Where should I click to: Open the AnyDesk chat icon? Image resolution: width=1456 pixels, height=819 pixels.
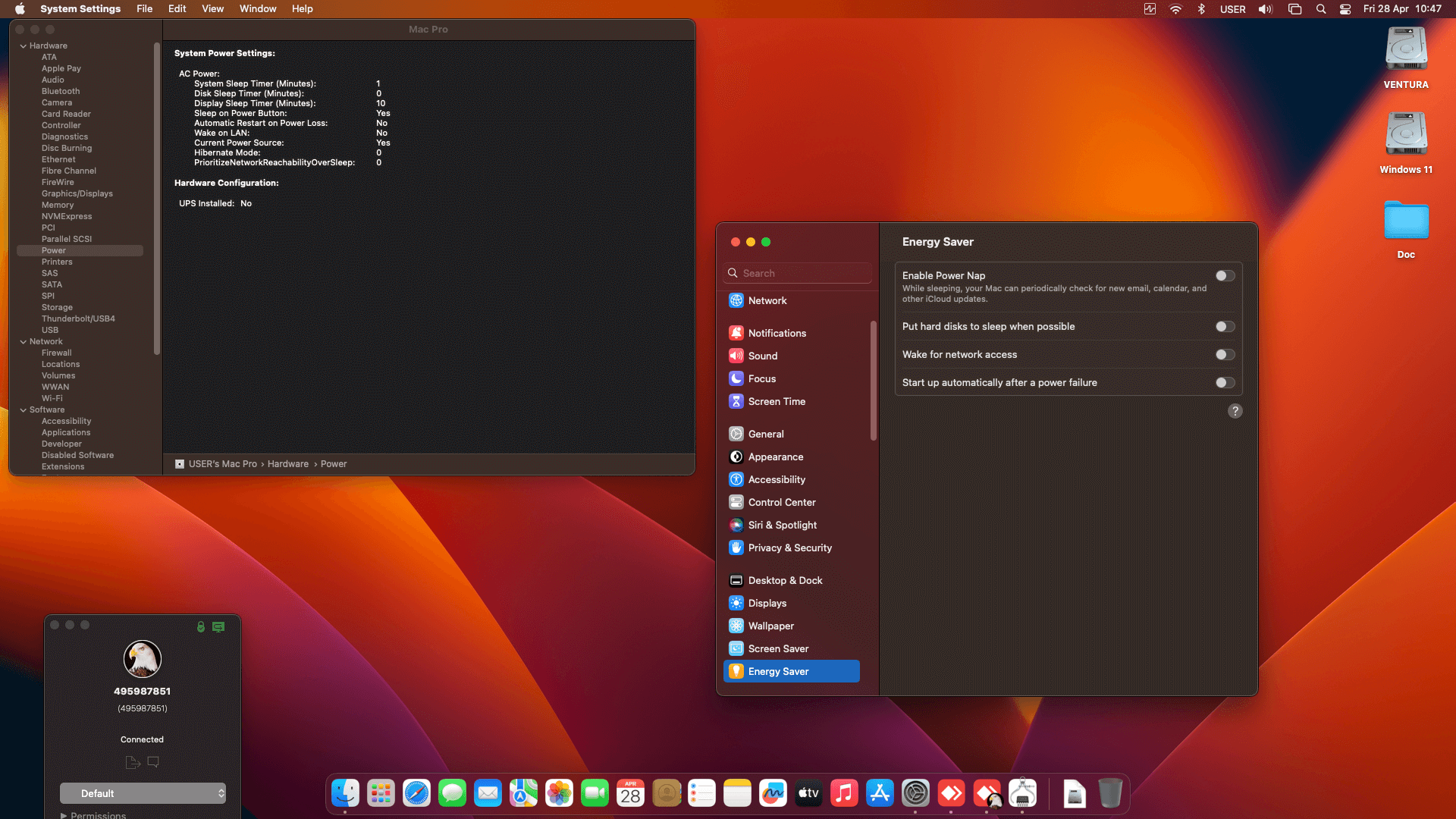point(153,762)
